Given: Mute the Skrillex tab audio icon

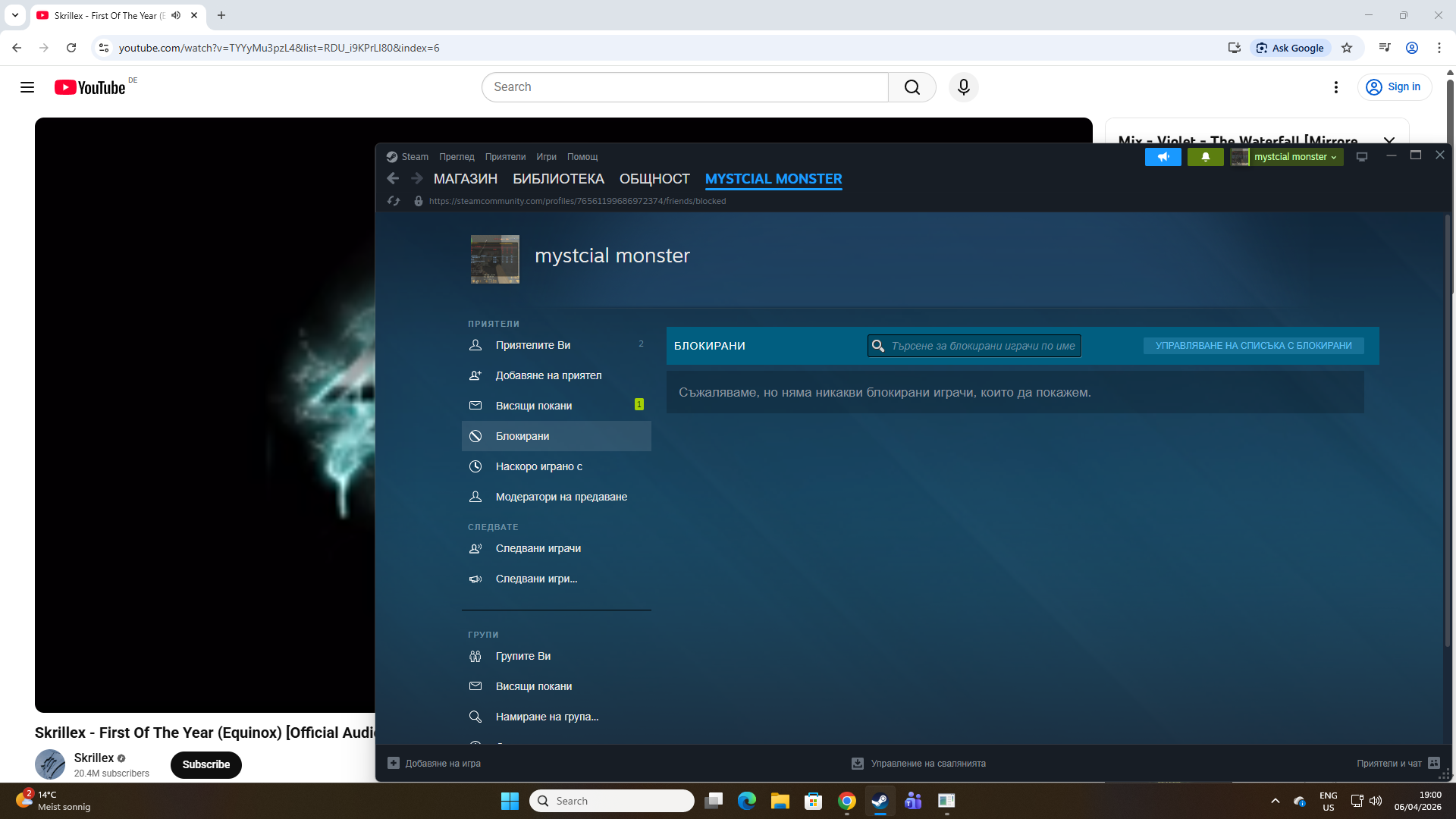Looking at the screenshot, I should 176,15.
